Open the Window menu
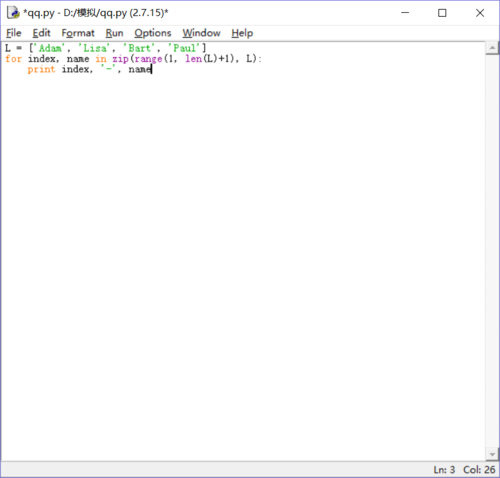Viewport: 500px width, 478px height. tap(201, 33)
